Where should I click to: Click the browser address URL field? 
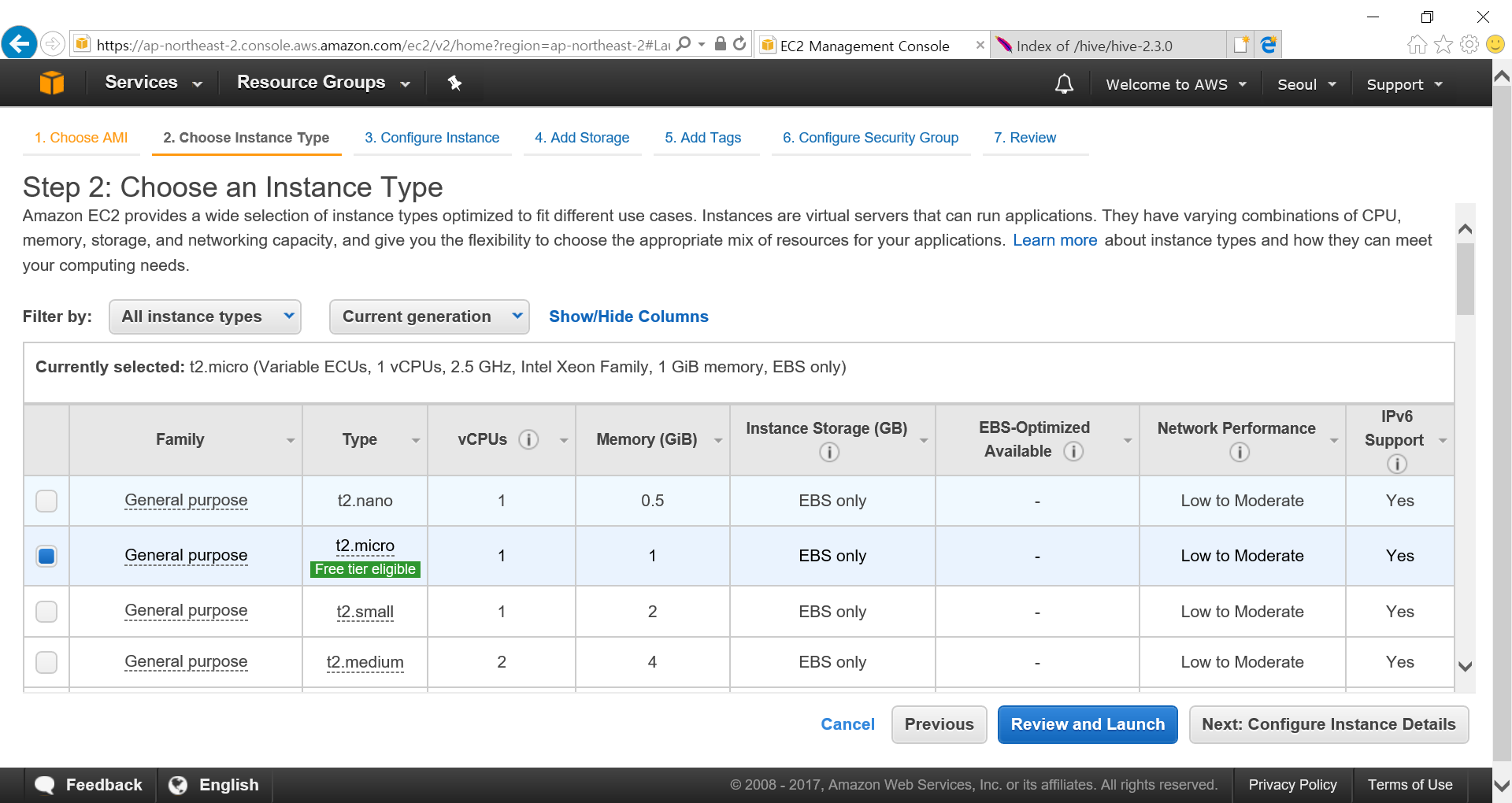383,45
